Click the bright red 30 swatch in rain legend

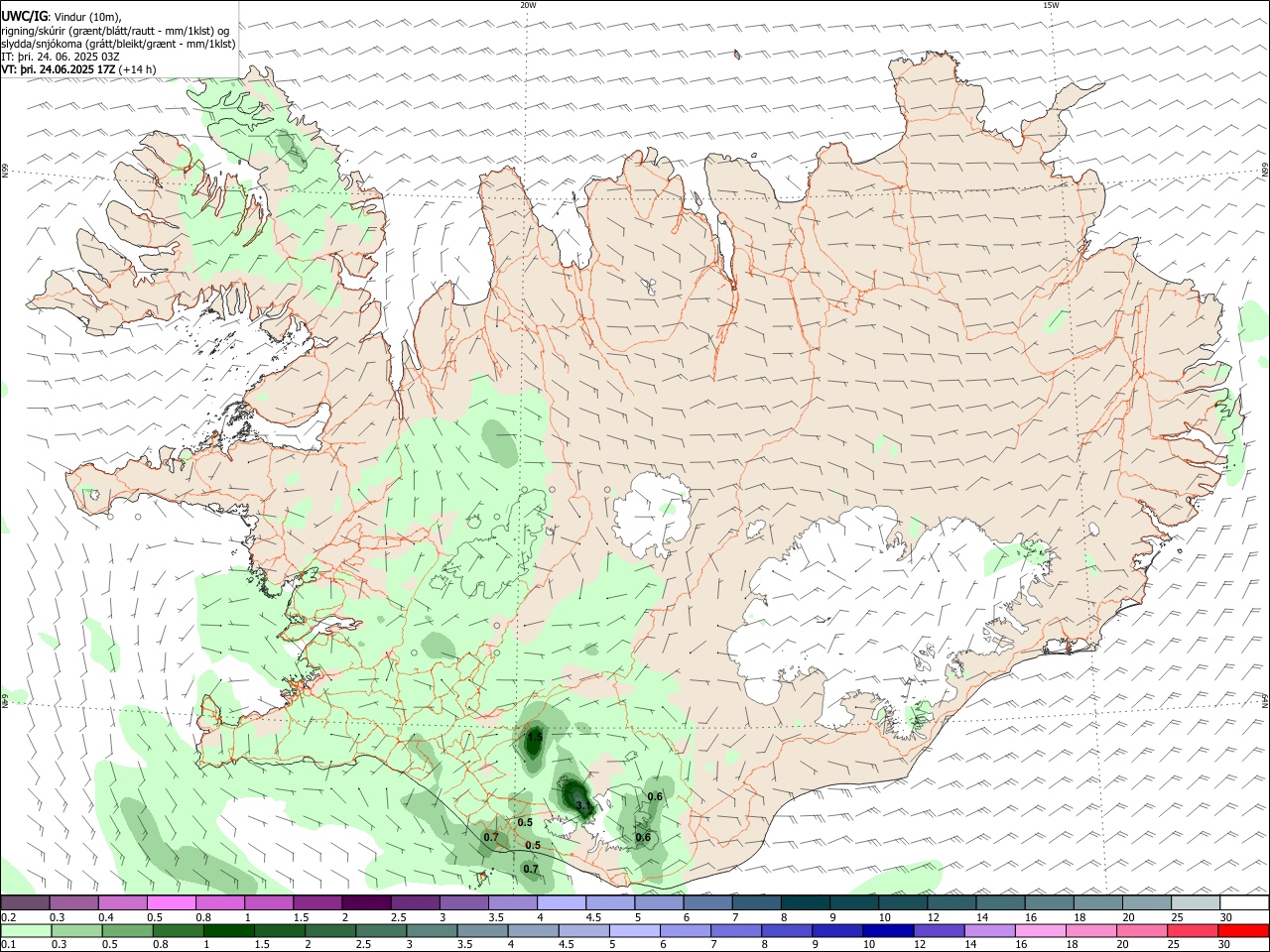coord(1243,931)
